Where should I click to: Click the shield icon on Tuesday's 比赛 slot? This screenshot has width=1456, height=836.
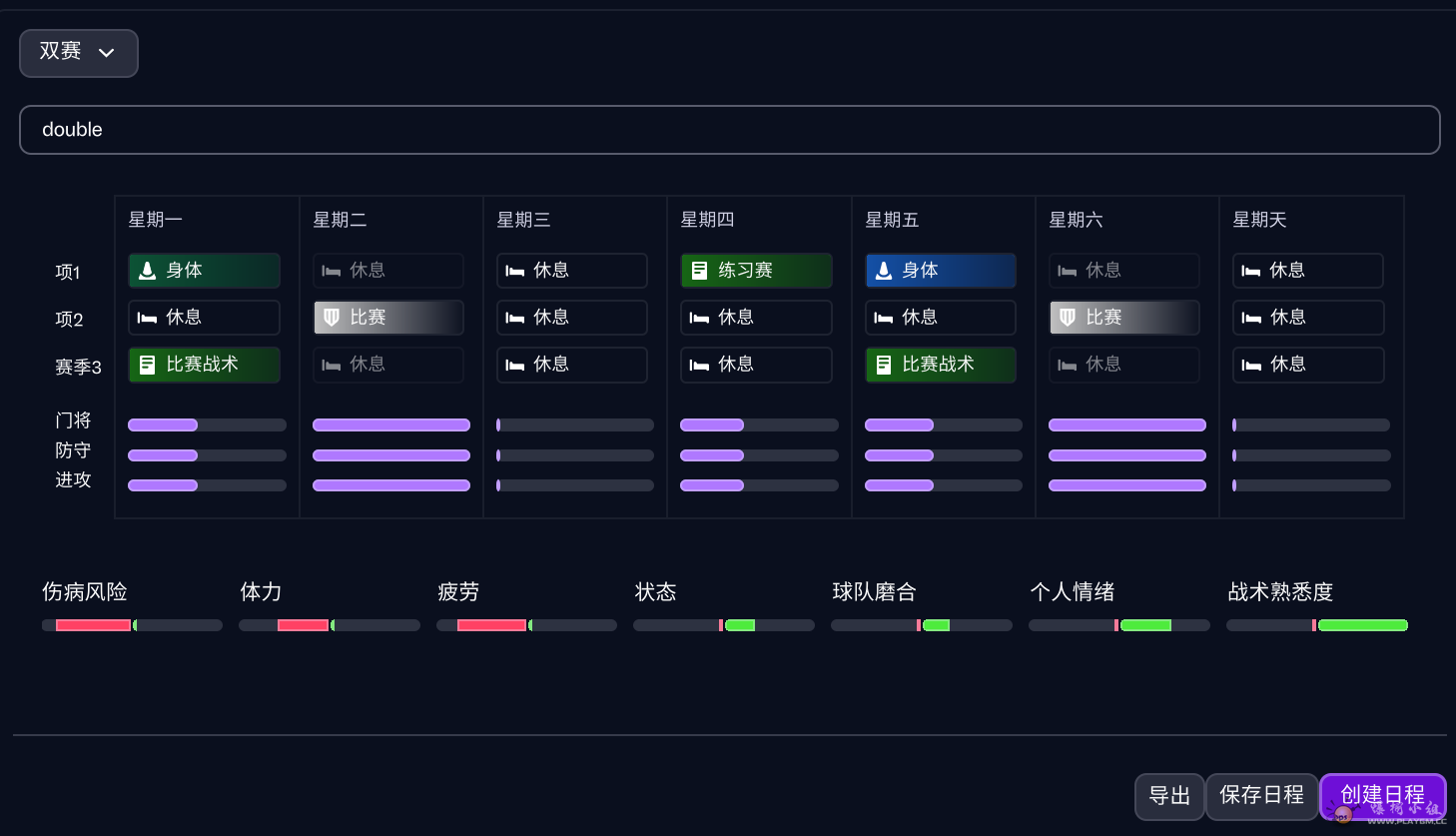332,318
